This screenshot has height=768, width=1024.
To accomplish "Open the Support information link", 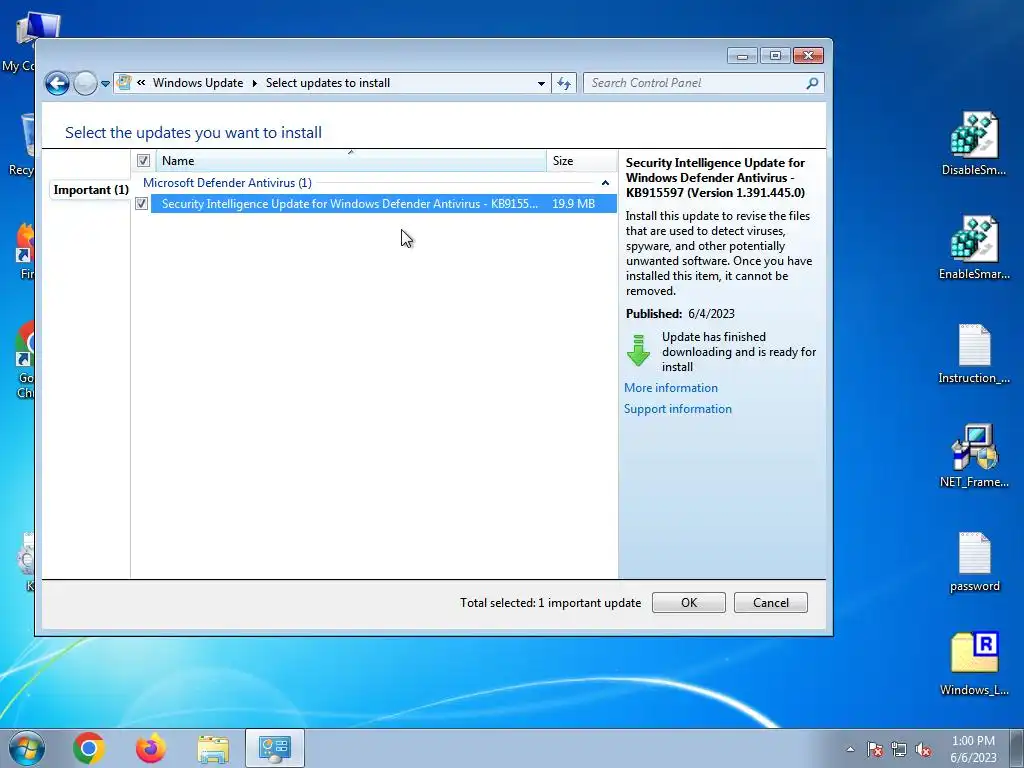I will tap(678, 409).
